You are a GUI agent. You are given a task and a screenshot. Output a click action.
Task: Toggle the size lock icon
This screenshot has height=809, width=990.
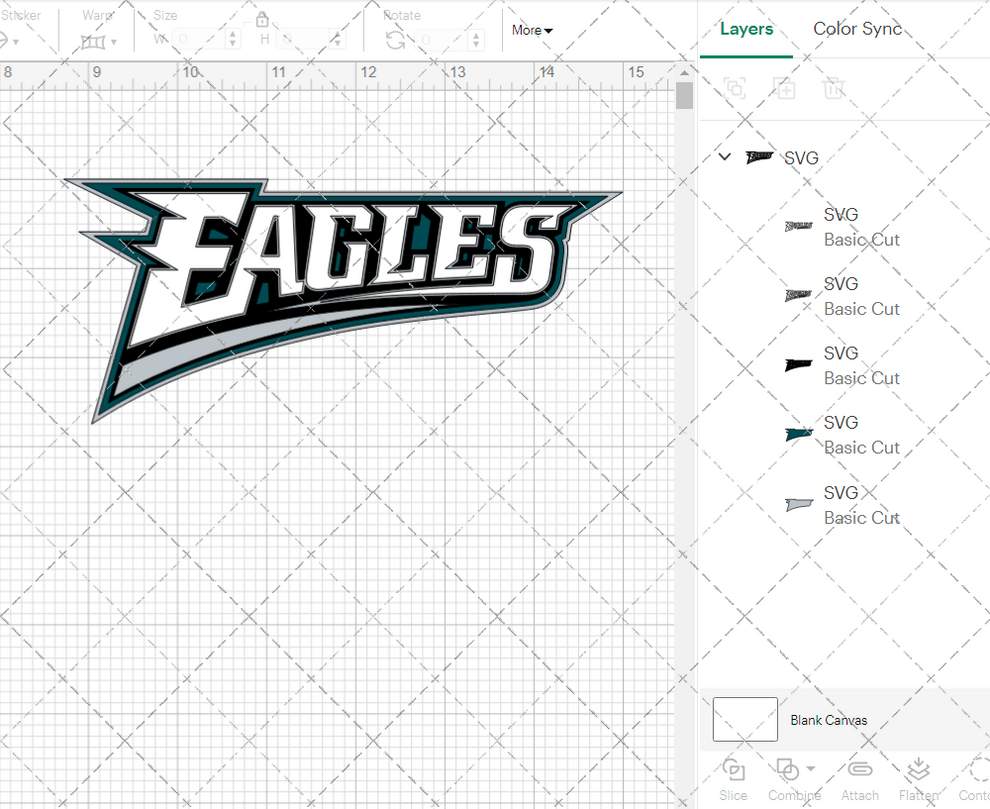262,20
